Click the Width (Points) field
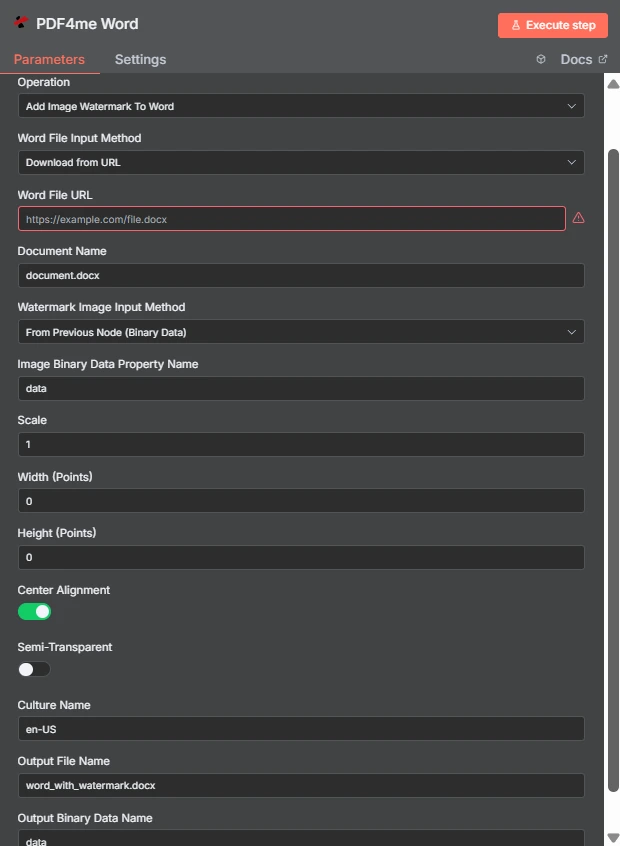Viewport: 620px width, 846px height. pos(301,501)
